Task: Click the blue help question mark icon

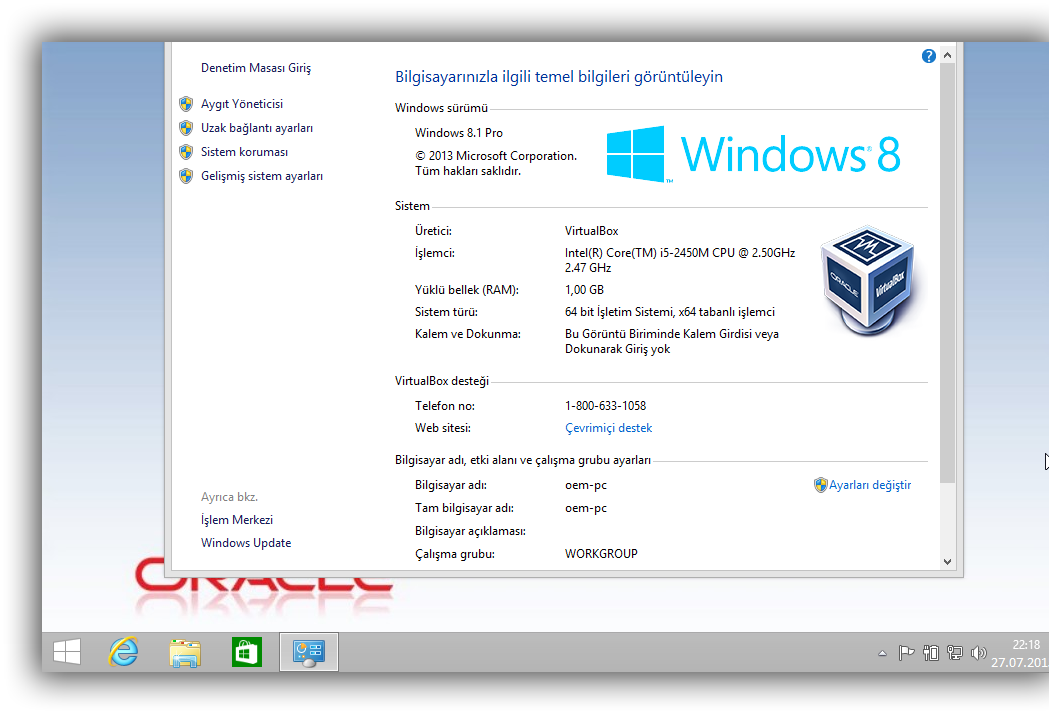Action: 929,56
